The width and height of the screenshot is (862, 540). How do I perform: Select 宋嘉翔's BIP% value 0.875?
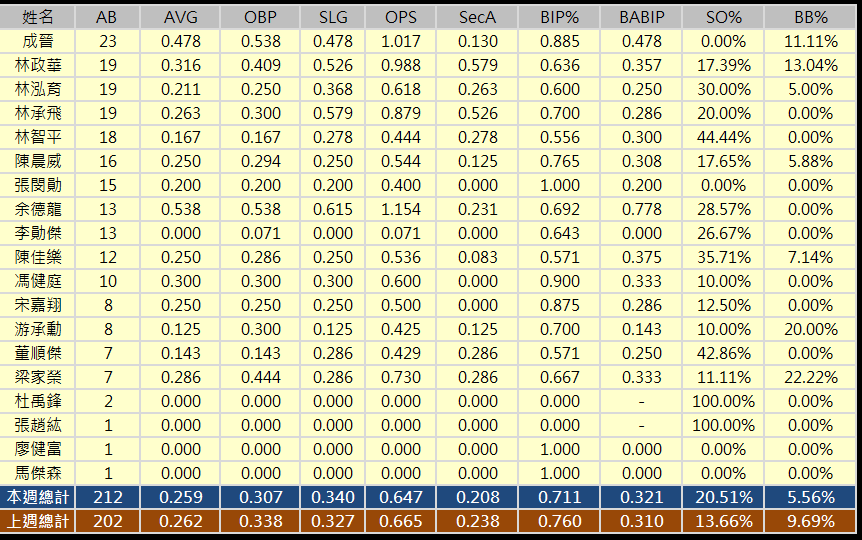(x=560, y=305)
